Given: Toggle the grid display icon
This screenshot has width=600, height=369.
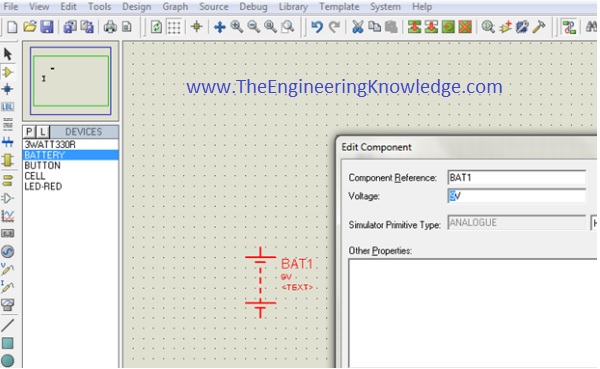Looking at the screenshot, I should pos(174,27).
